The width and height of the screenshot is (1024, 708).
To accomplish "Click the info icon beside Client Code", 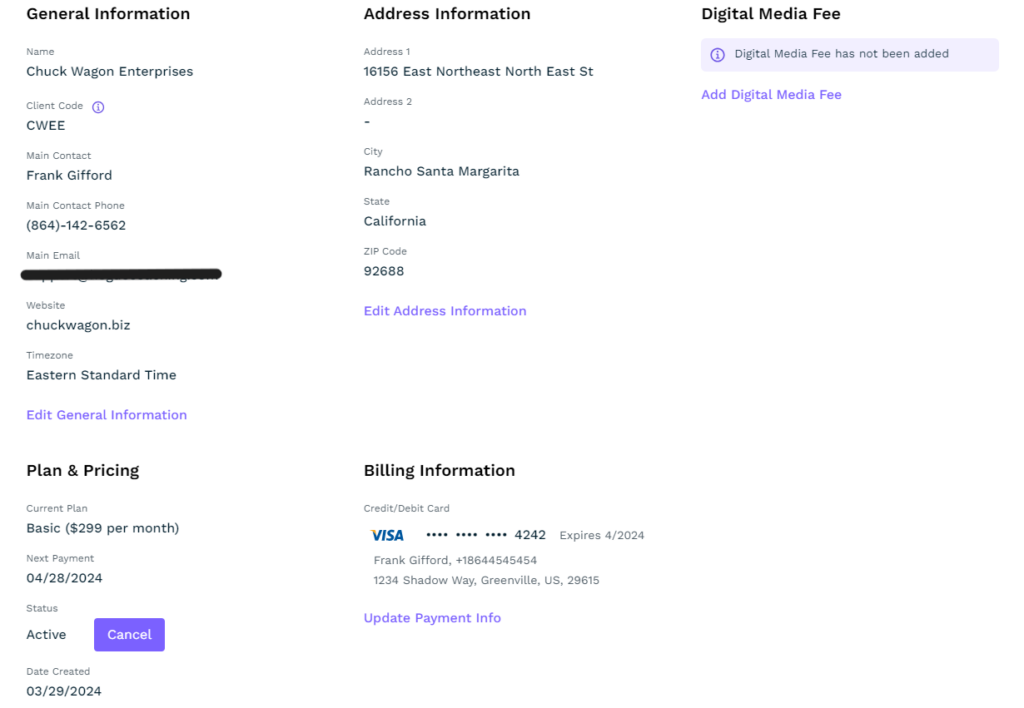I will click(98, 106).
